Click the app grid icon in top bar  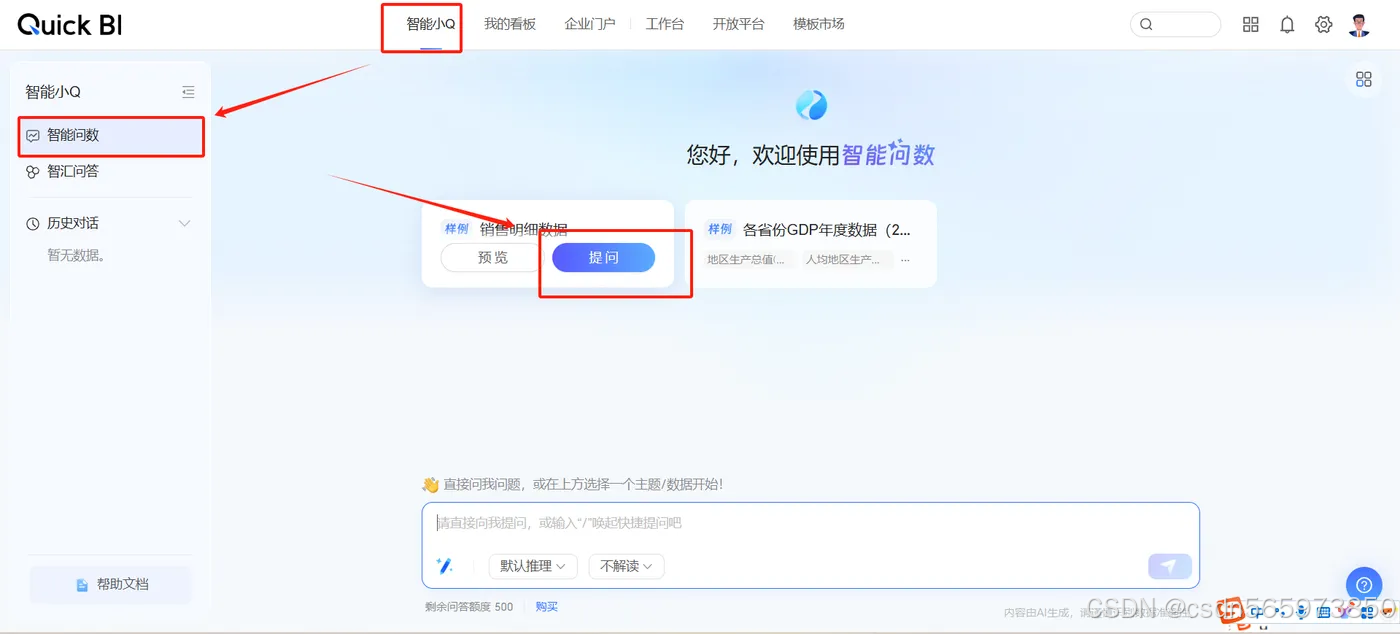(1250, 24)
